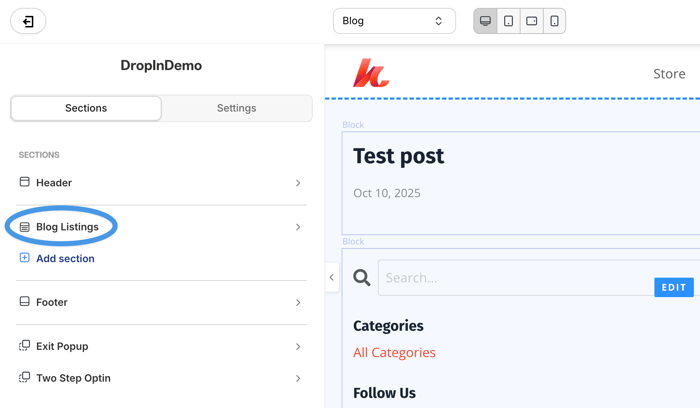Switch to mobile phone preview
The image size is (700, 408).
pyautogui.click(x=554, y=21)
